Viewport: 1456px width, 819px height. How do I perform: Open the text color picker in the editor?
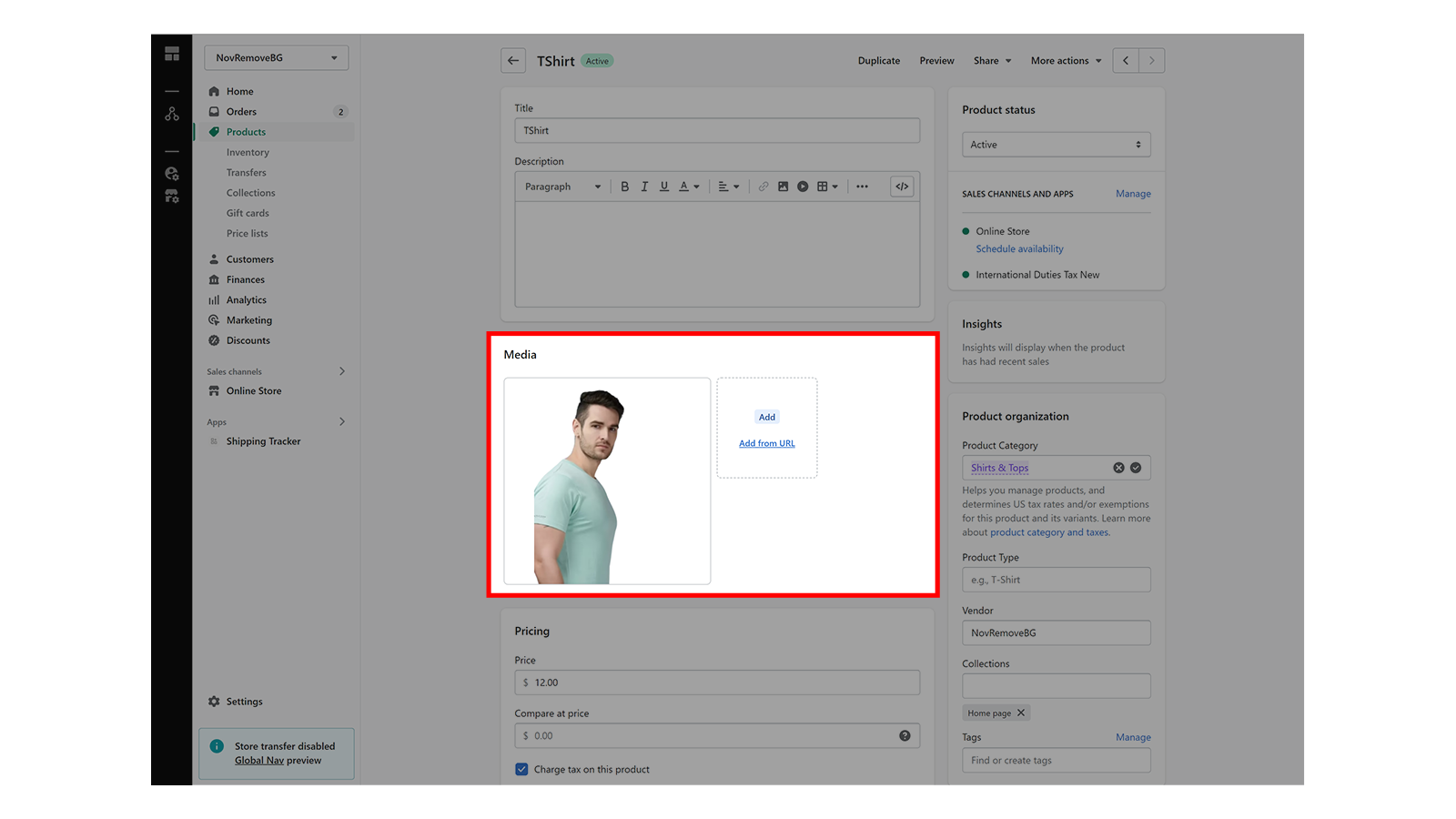click(x=687, y=186)
